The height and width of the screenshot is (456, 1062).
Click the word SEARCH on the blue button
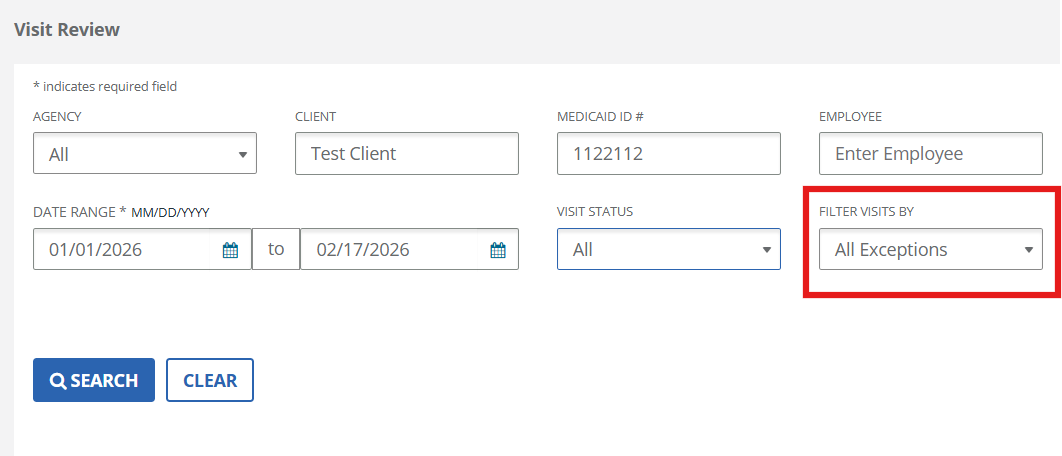point(104,381)
